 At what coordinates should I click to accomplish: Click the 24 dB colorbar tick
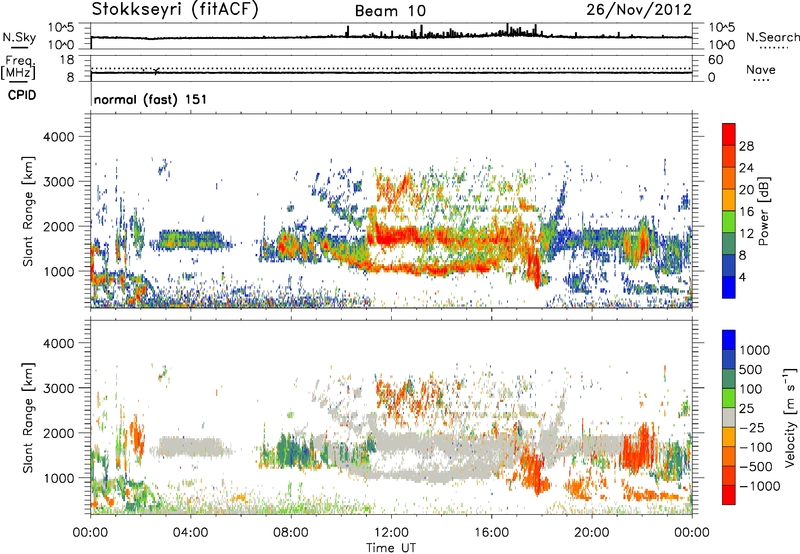click(746, 168)
